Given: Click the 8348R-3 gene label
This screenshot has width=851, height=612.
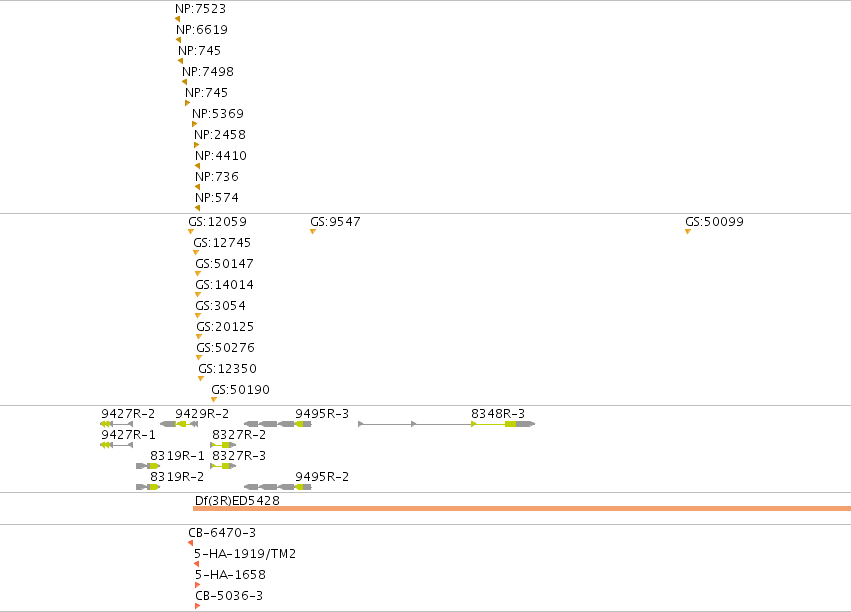Looking at the screenshot, I should 498,414.
